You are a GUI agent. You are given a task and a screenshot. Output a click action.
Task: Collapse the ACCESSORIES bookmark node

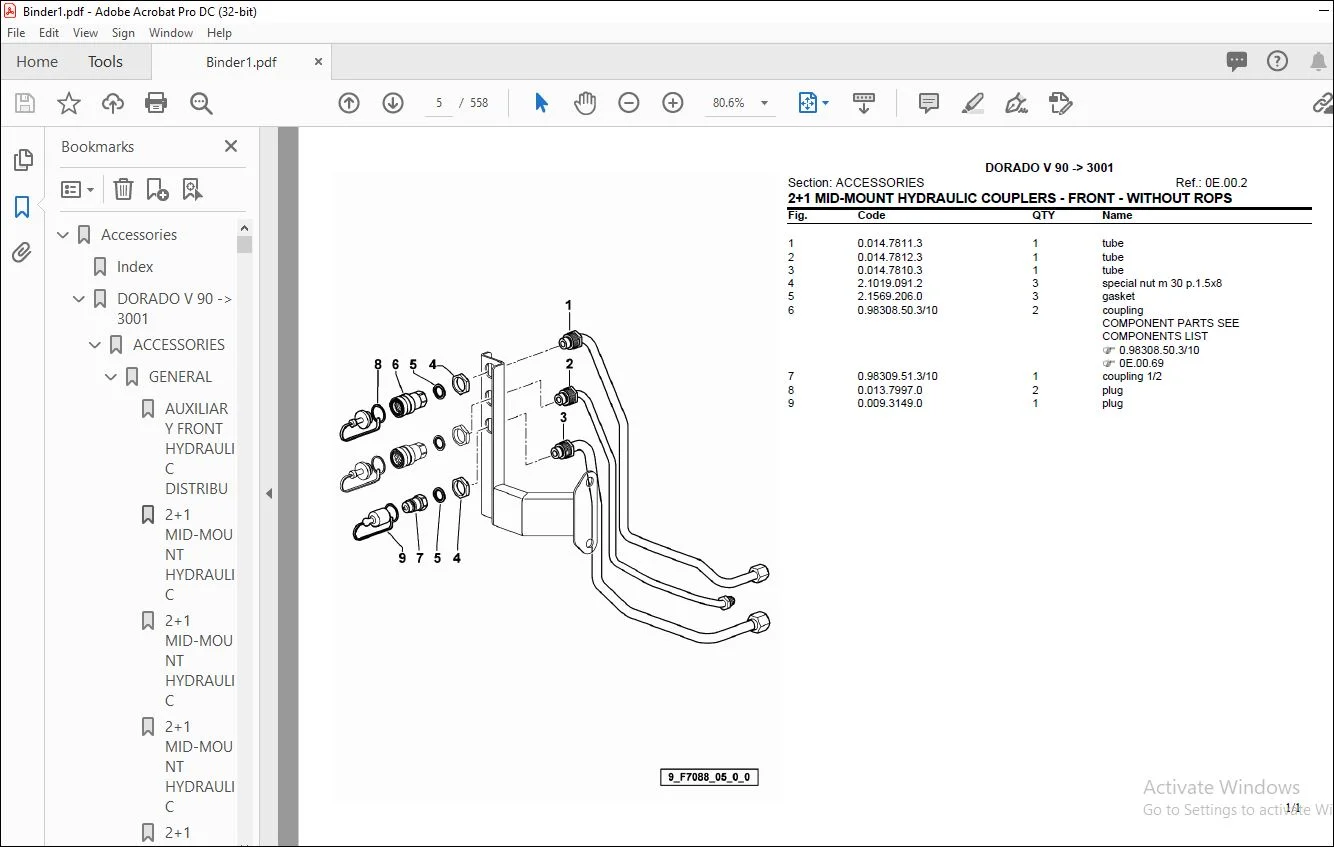tap(96, 345)
